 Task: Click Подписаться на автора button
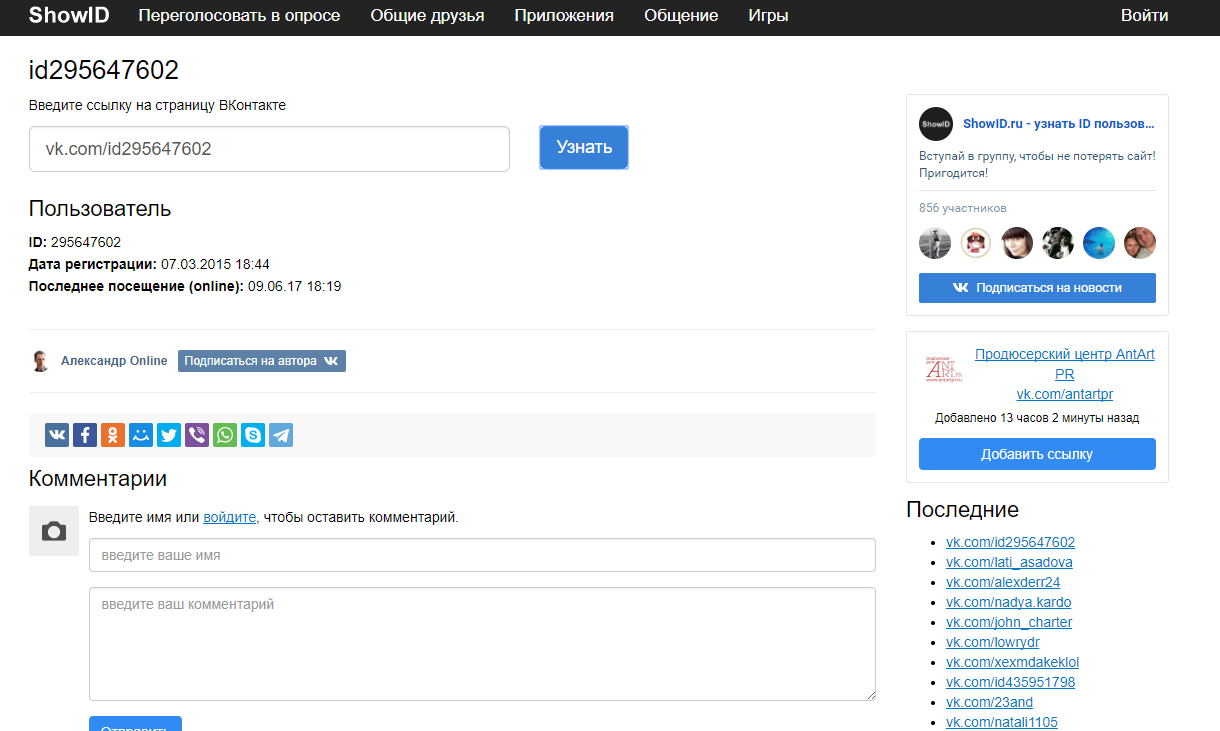click(x=262, y=361)
